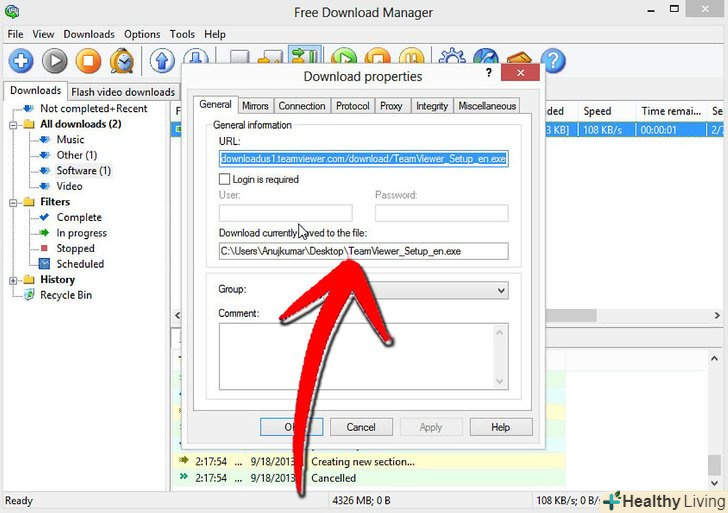Click the gray play start download icon
Image resolution: width=728 pixels, height=513 pixels.
55,61
